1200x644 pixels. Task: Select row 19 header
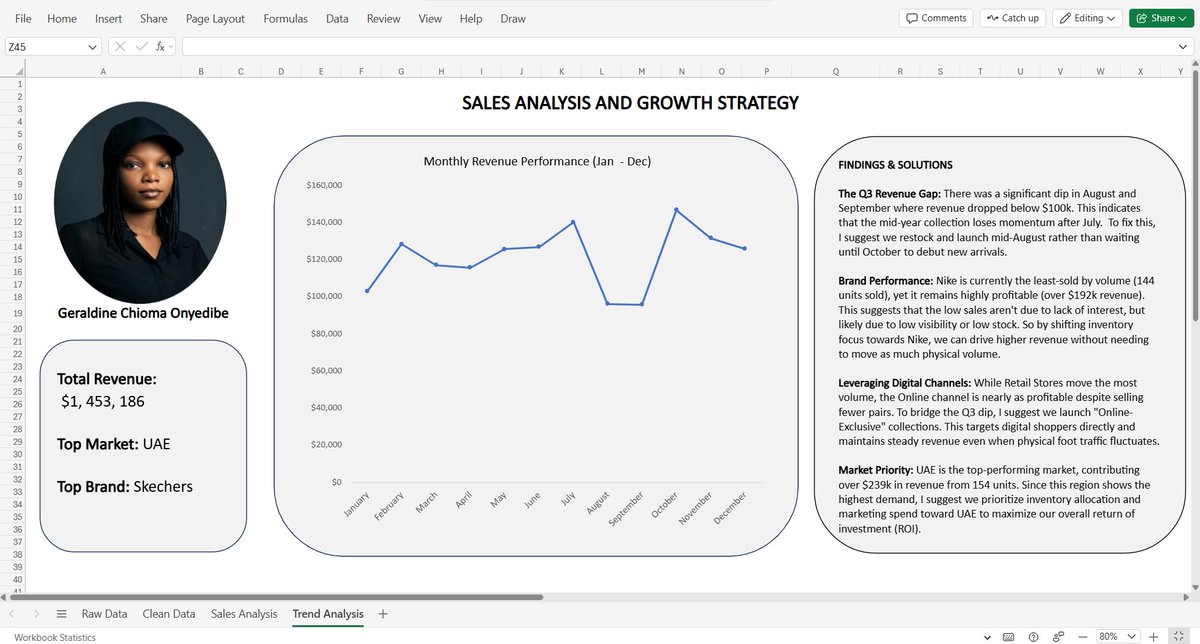[19, 313]
